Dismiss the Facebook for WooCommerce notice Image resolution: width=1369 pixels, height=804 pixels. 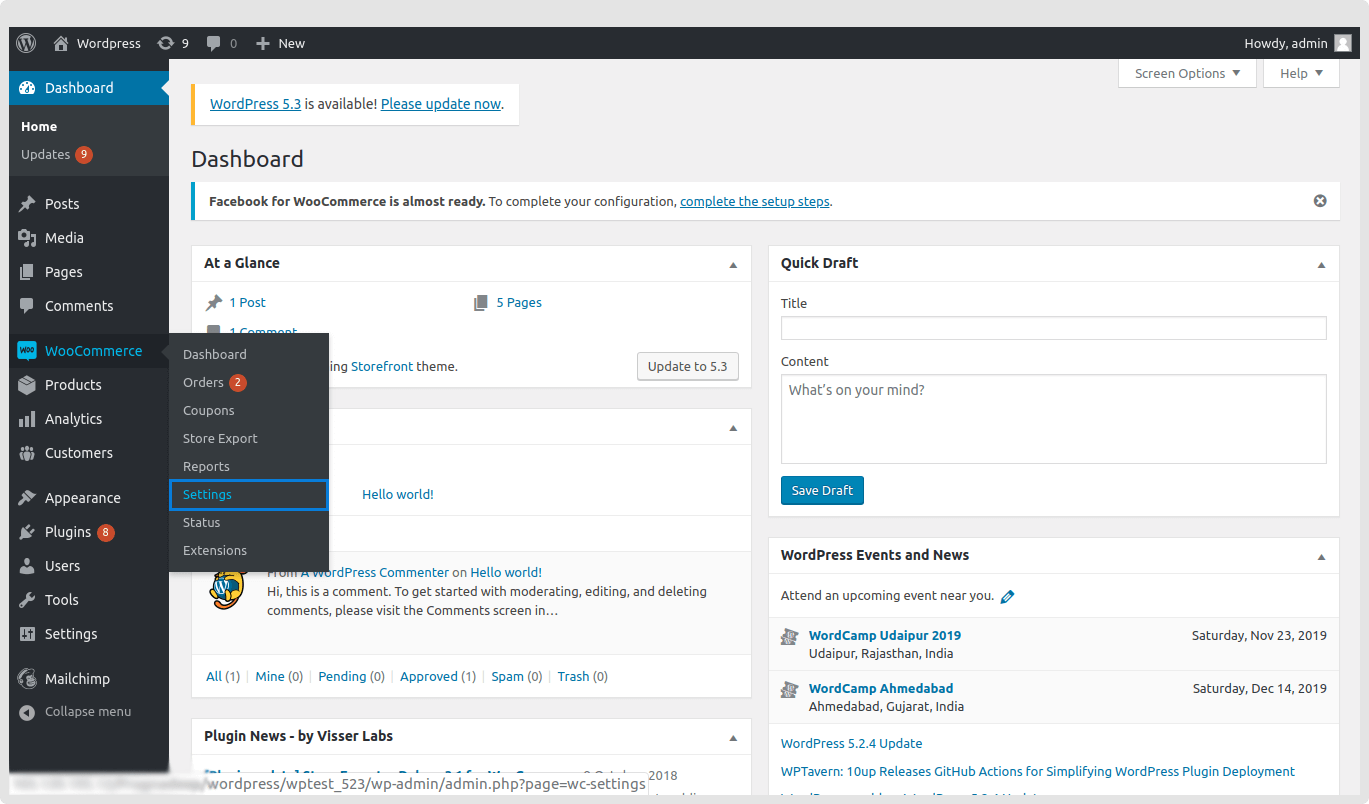click(x=1320, y=201)
